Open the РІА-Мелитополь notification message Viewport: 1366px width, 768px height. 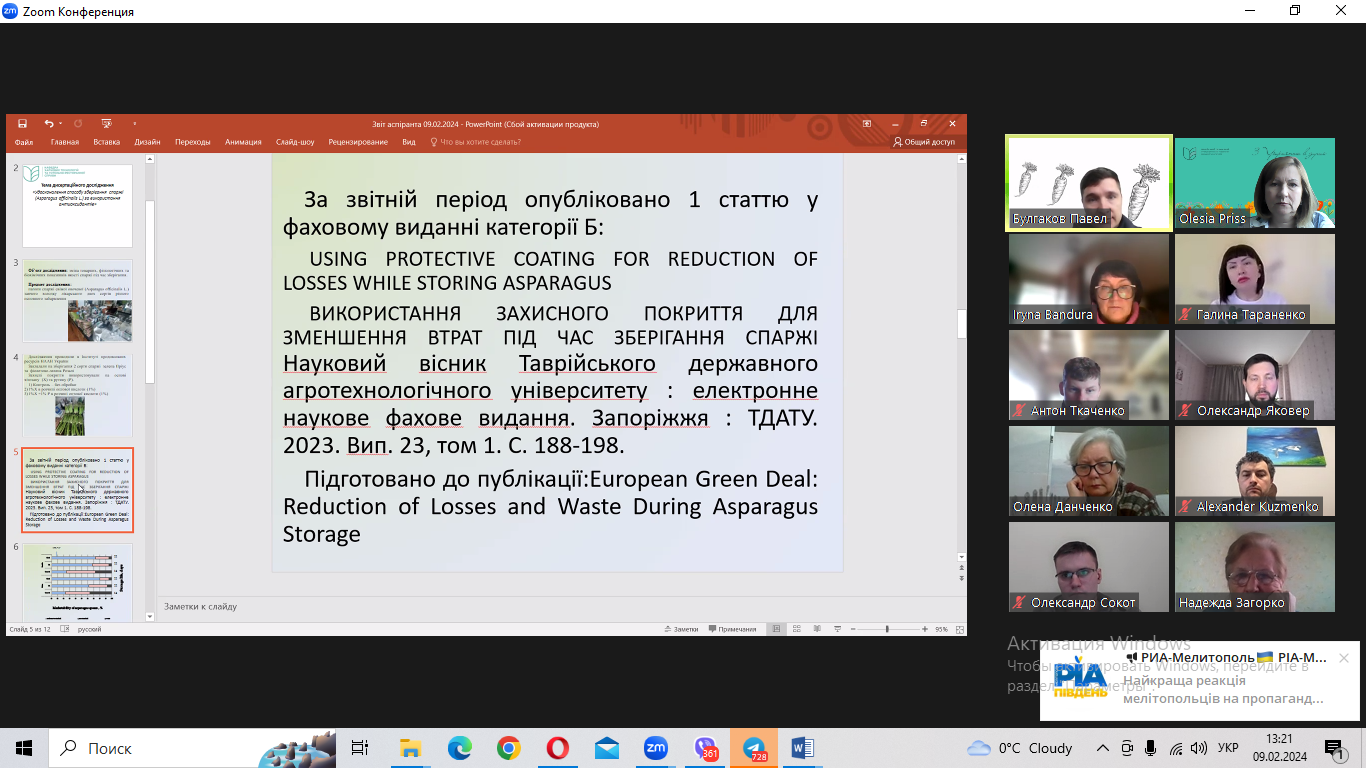(1200, 681)
